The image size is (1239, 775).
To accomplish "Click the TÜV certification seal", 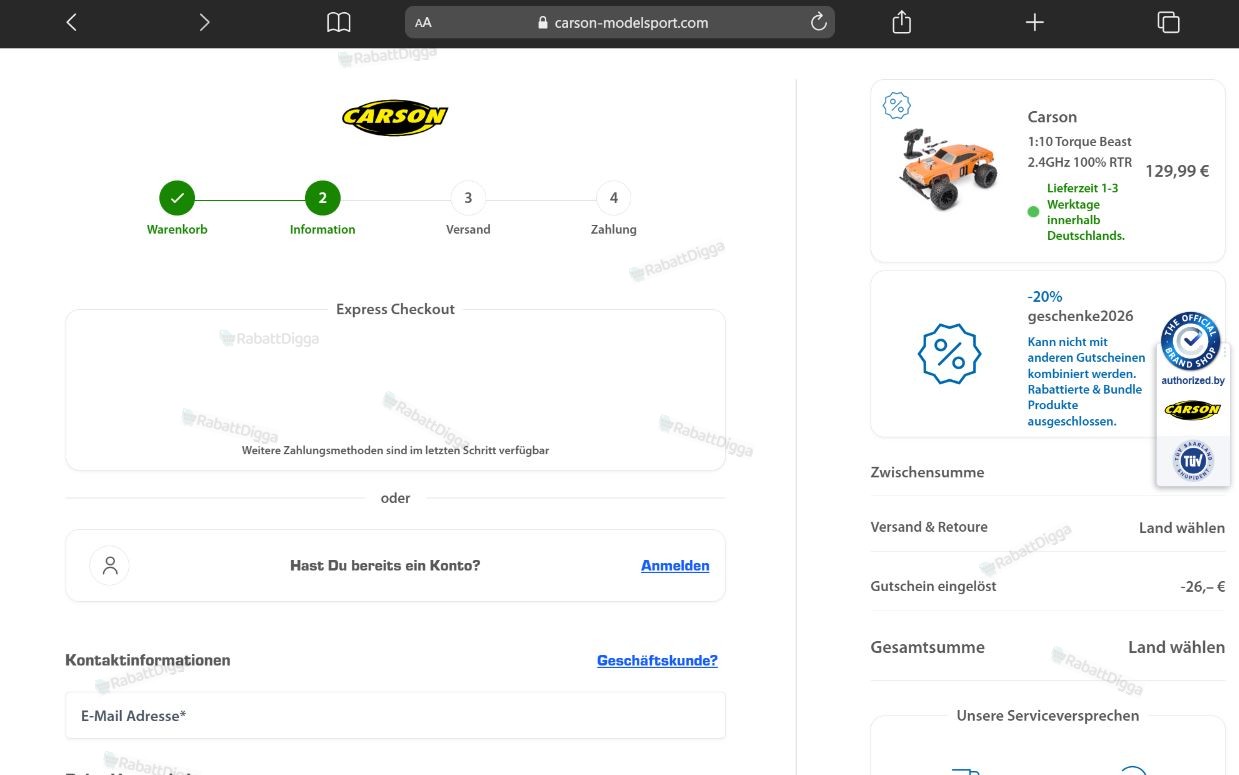I will tap(1193, 461).
